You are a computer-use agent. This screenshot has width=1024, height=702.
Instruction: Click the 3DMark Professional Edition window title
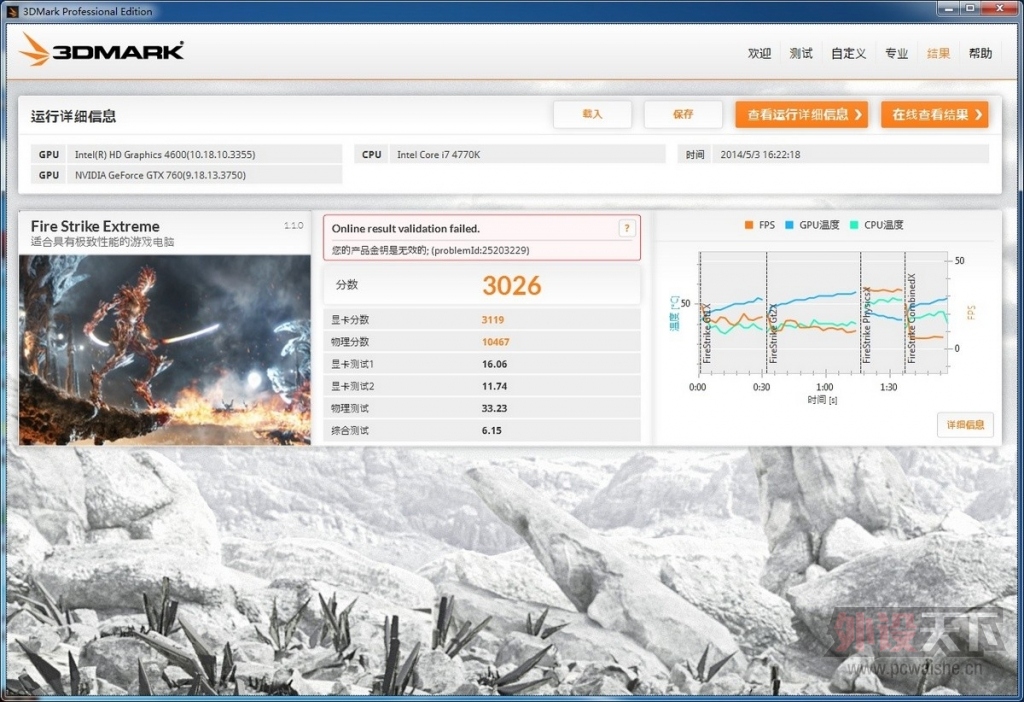(x=88, y=11)
